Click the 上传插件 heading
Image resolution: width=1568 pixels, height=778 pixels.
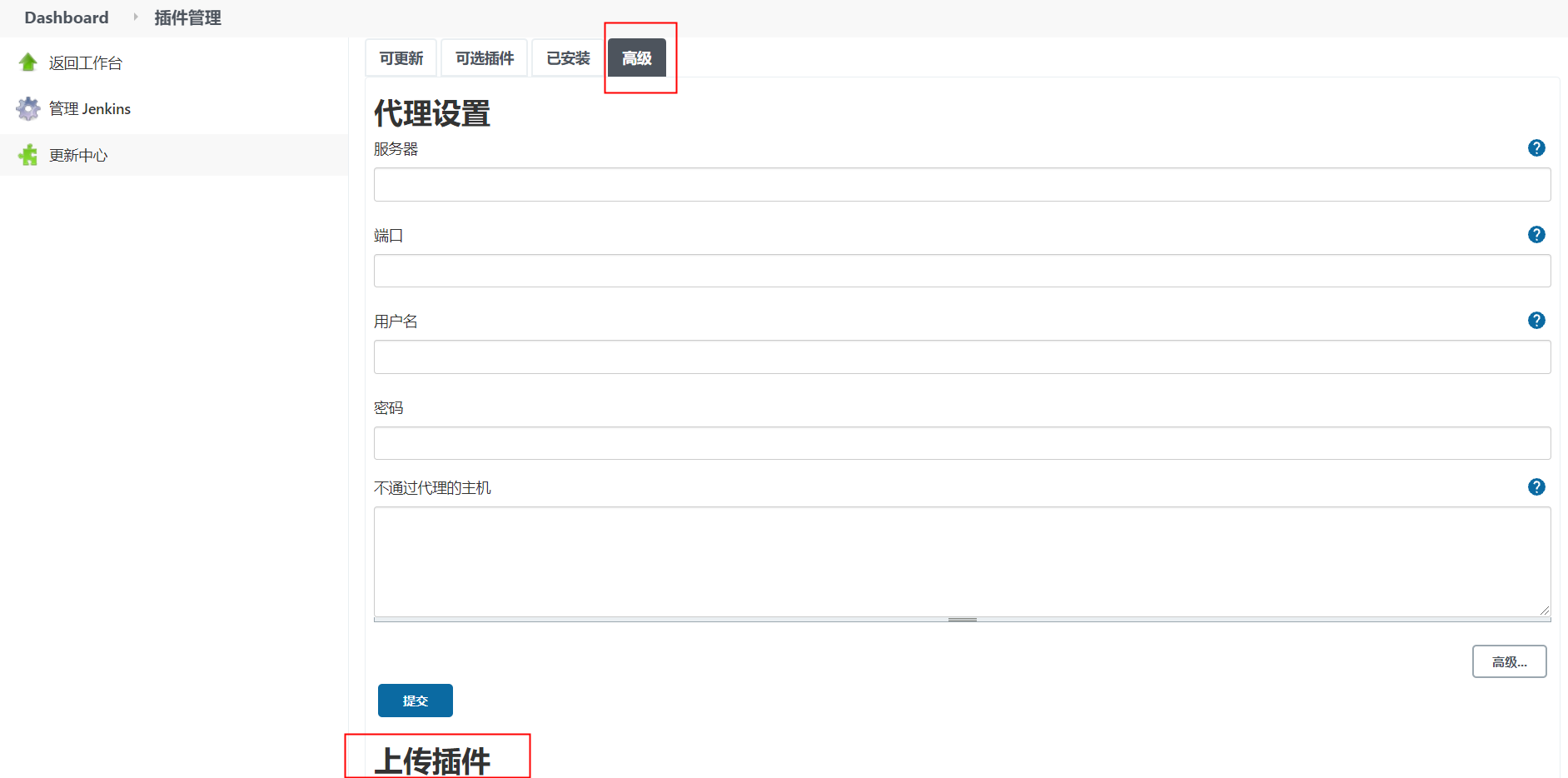[x=432, y=761]
